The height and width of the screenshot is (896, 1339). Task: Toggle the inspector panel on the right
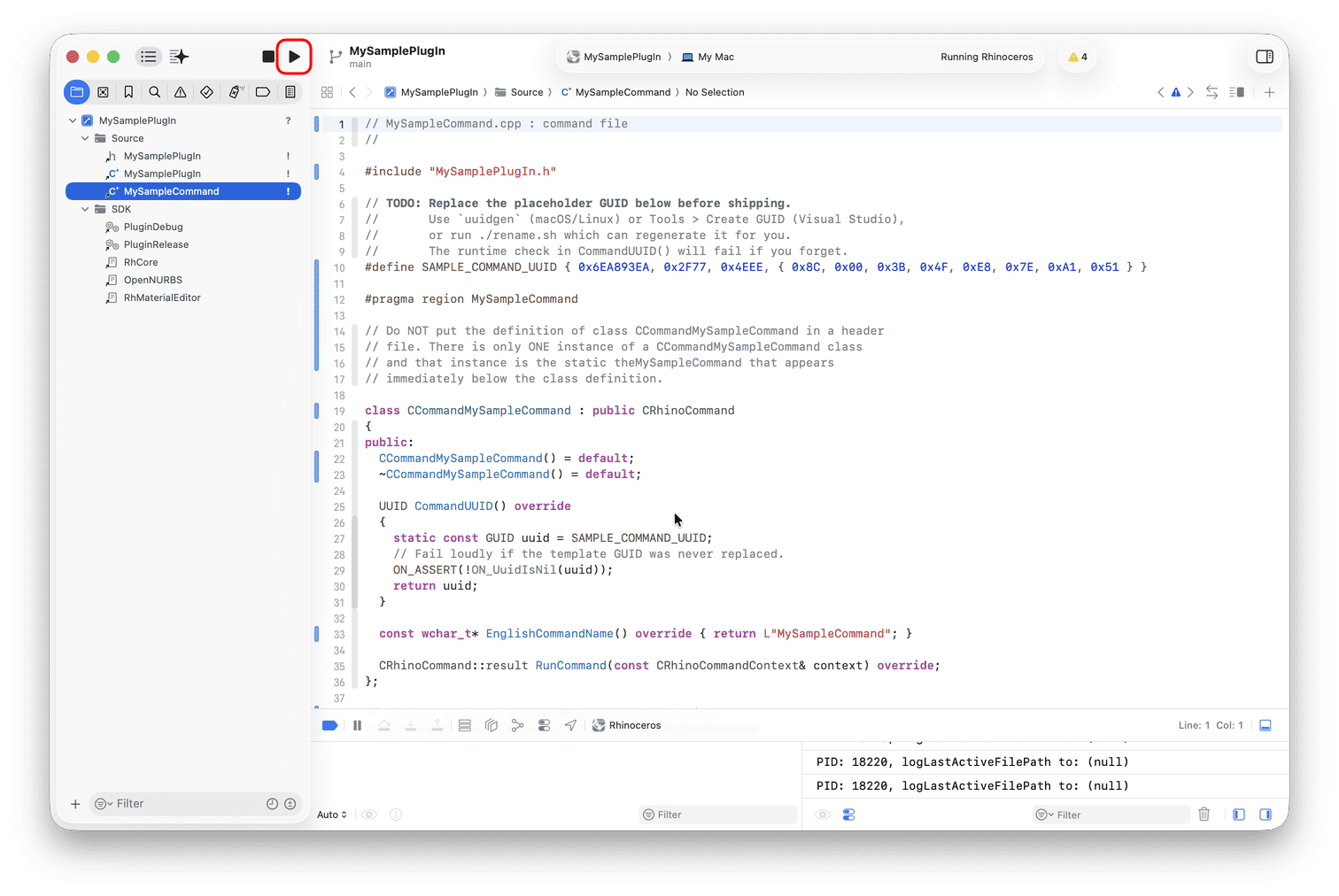point(1265,57)
